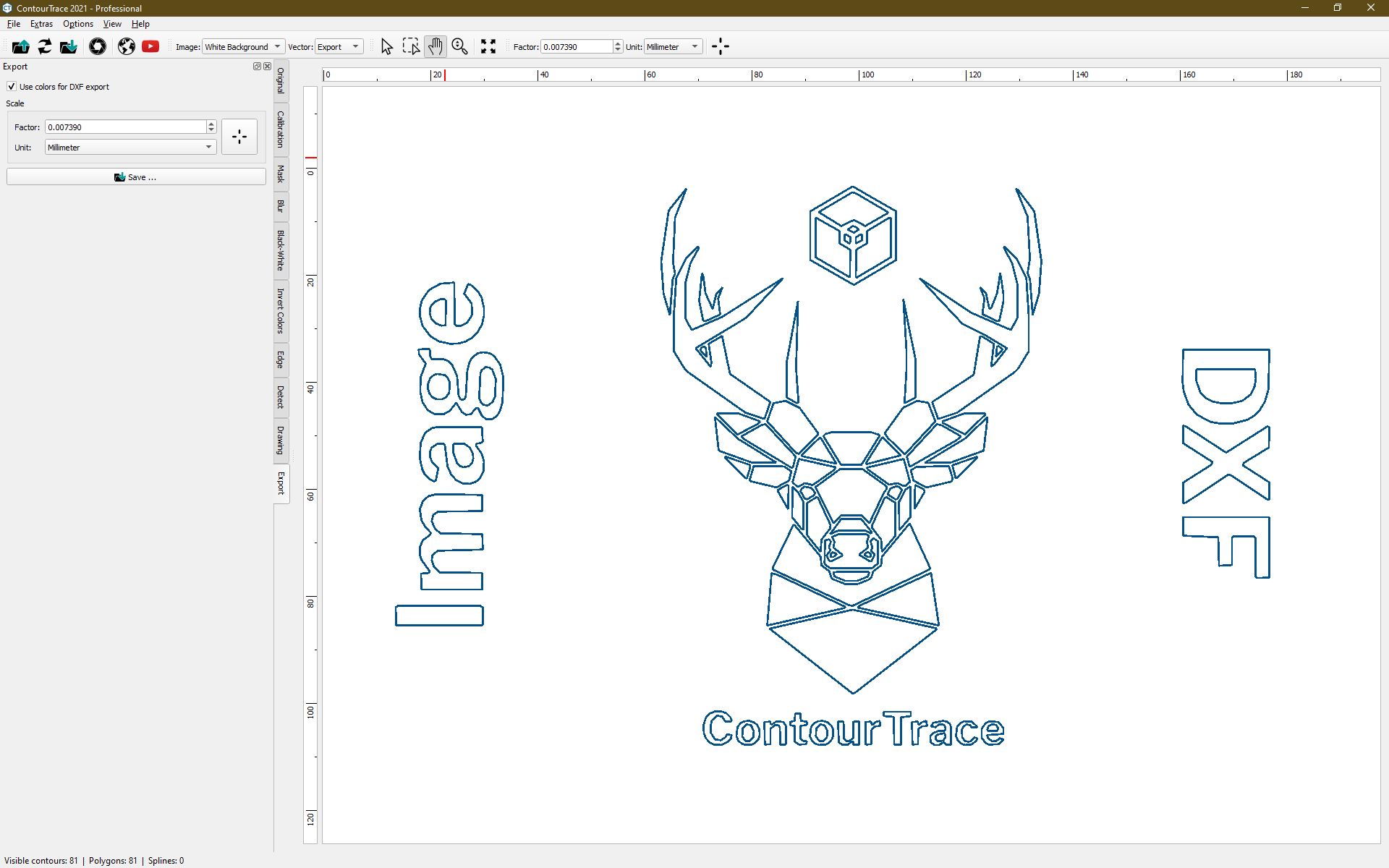Toggle Use colors for DXF export

11,86
